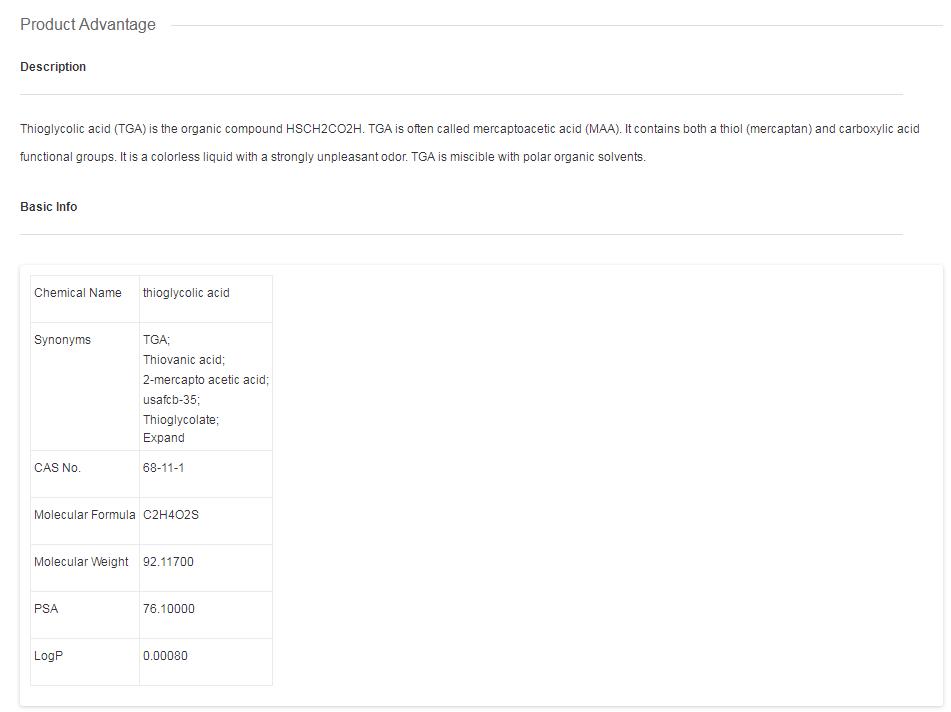Select the Chemical Name label cell
951x712 pixels.
[x=78, y=293]
